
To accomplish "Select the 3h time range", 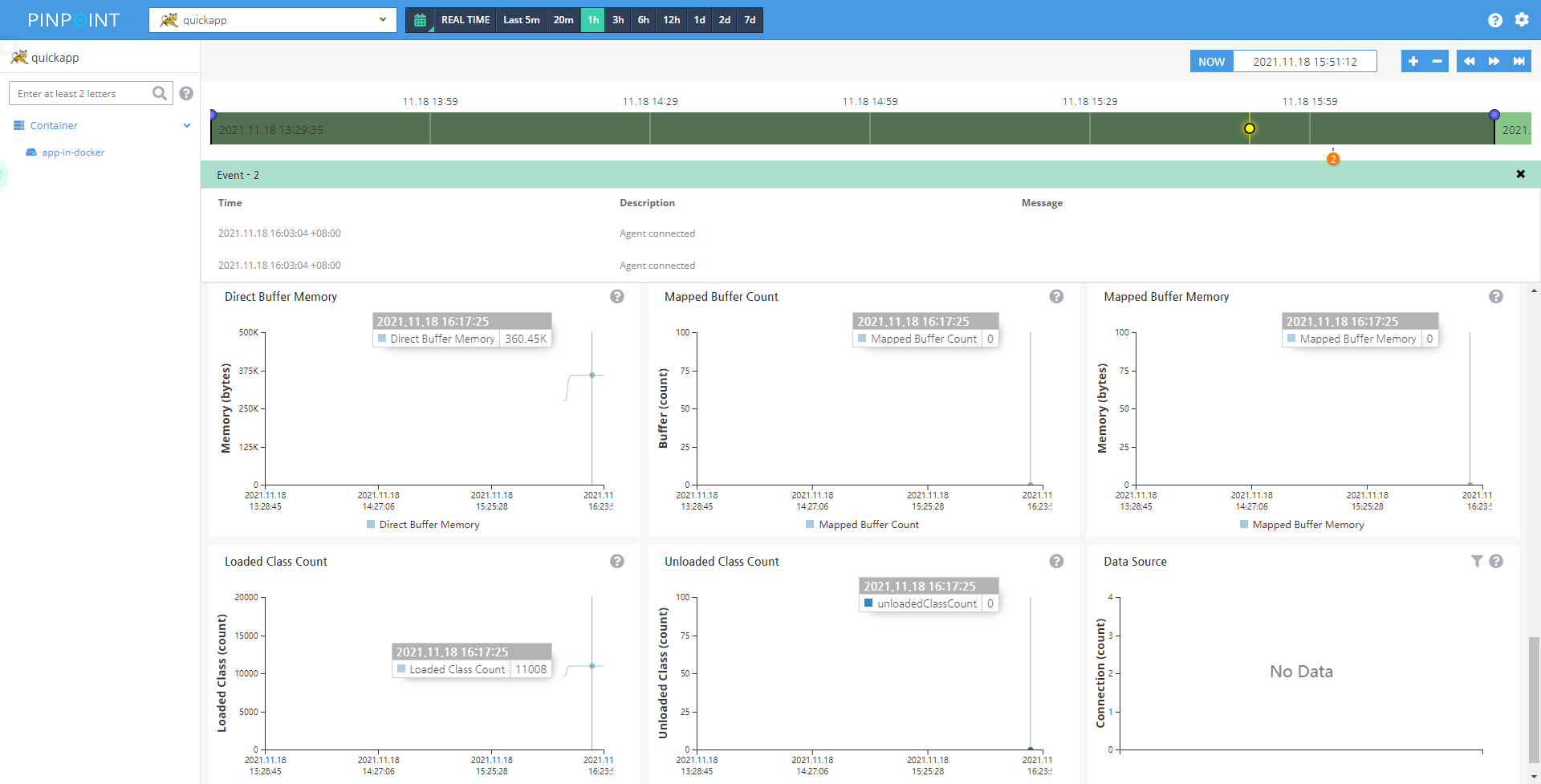I will click(618, 20).
